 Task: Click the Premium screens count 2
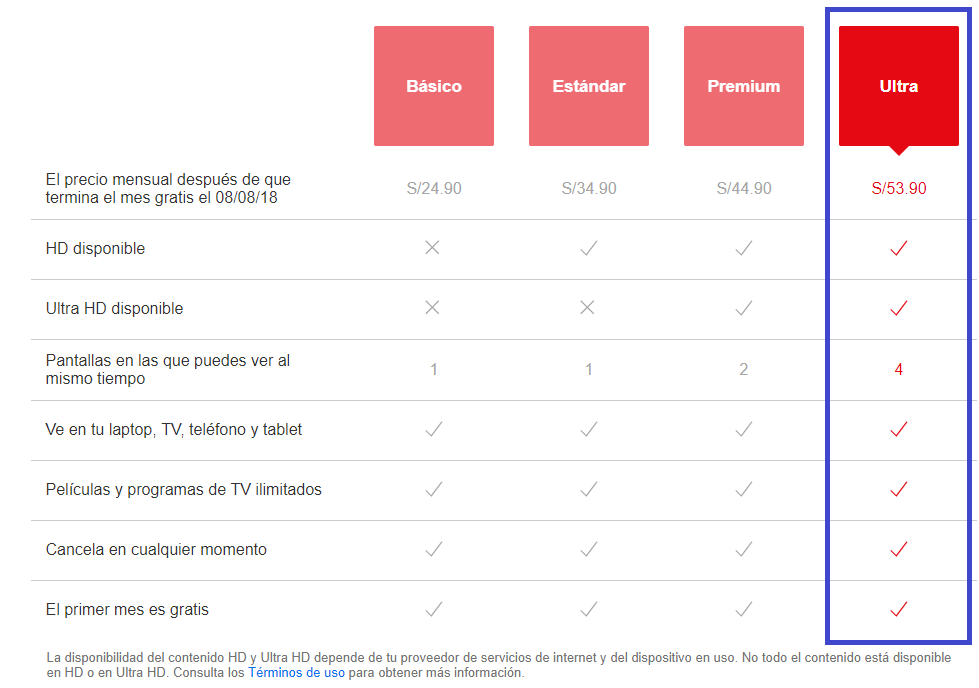pos(744,369)
